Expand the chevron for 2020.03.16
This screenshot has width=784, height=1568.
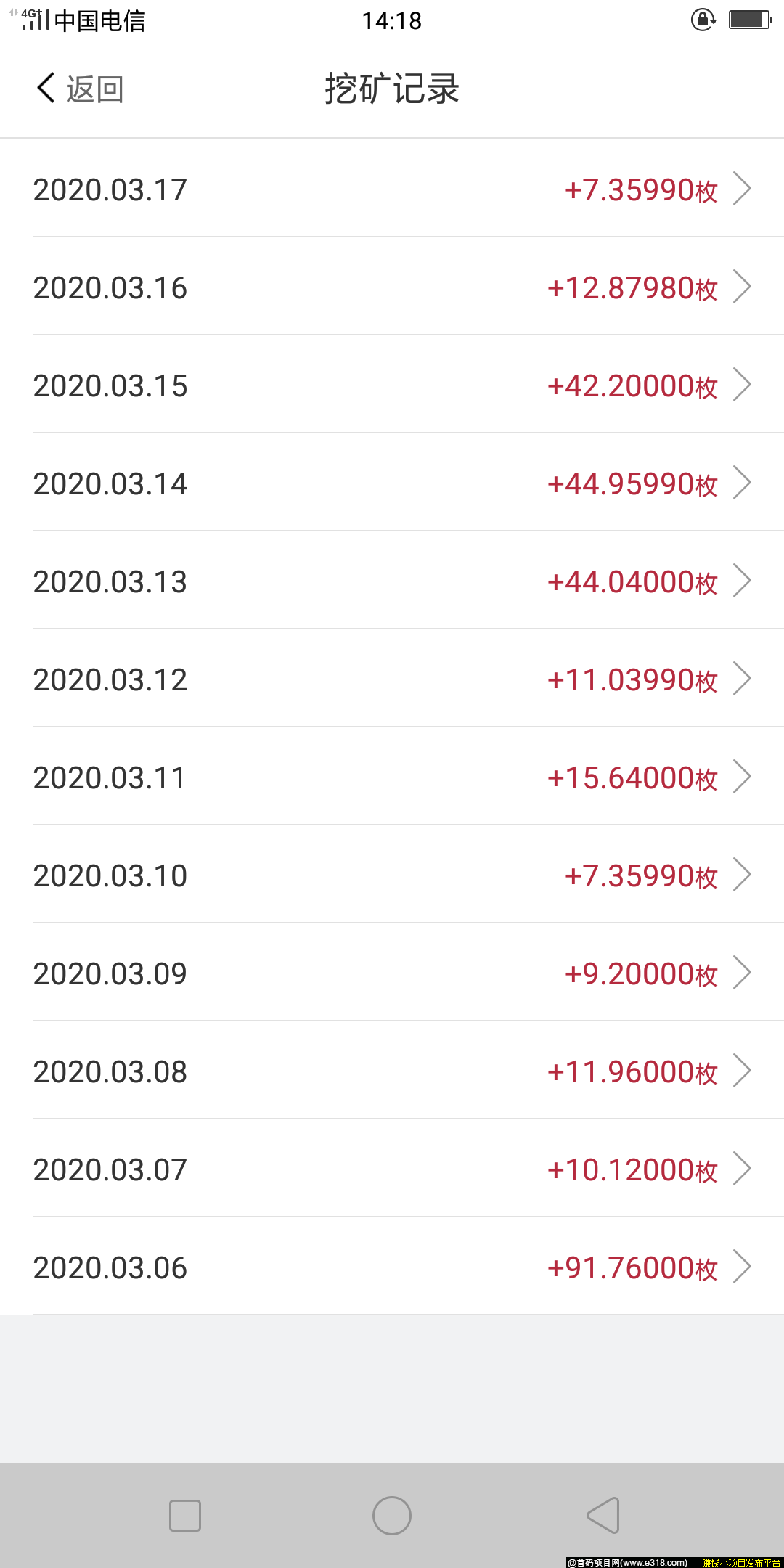(741, 287)
